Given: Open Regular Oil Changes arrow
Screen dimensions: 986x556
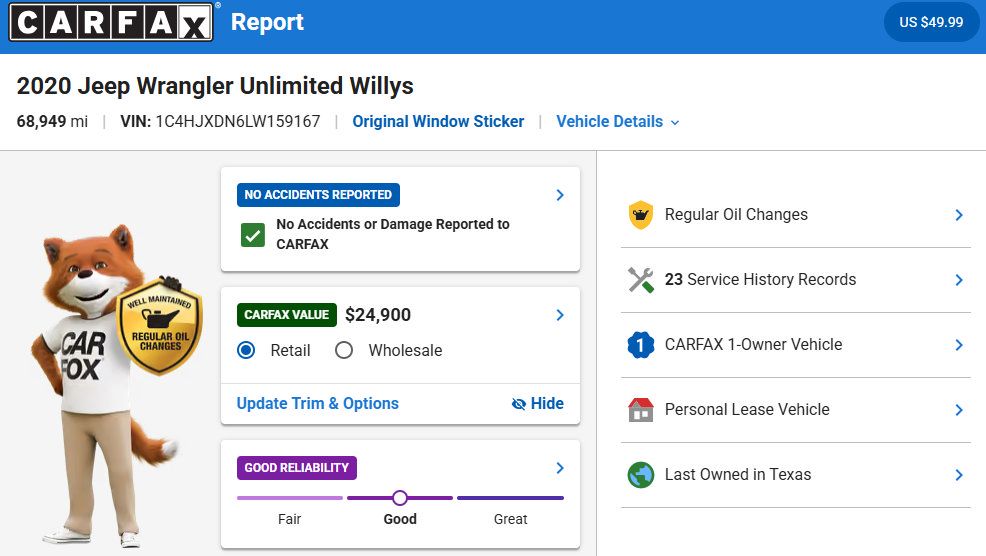Looking at the screenshot, I should (x=959, y=215).
